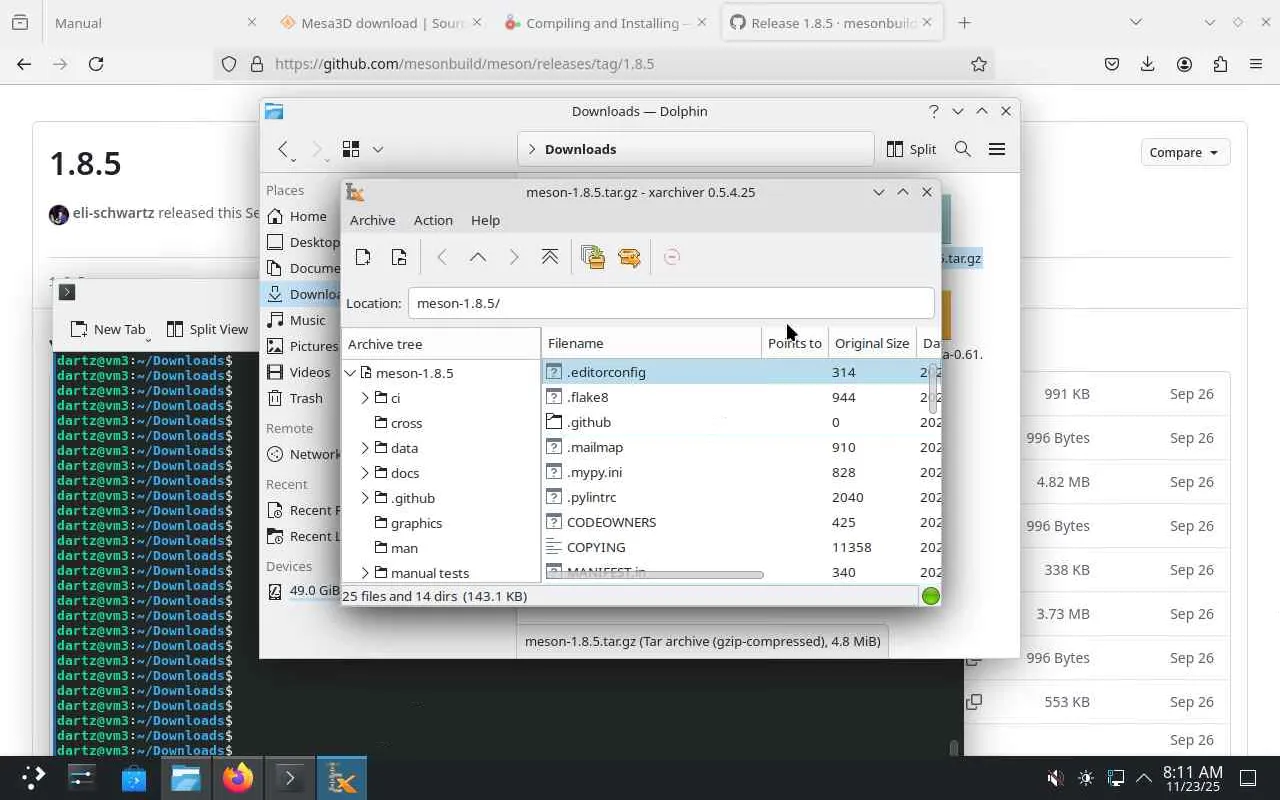
Task: Sort by Filename column header
Action: click(651, 343)
